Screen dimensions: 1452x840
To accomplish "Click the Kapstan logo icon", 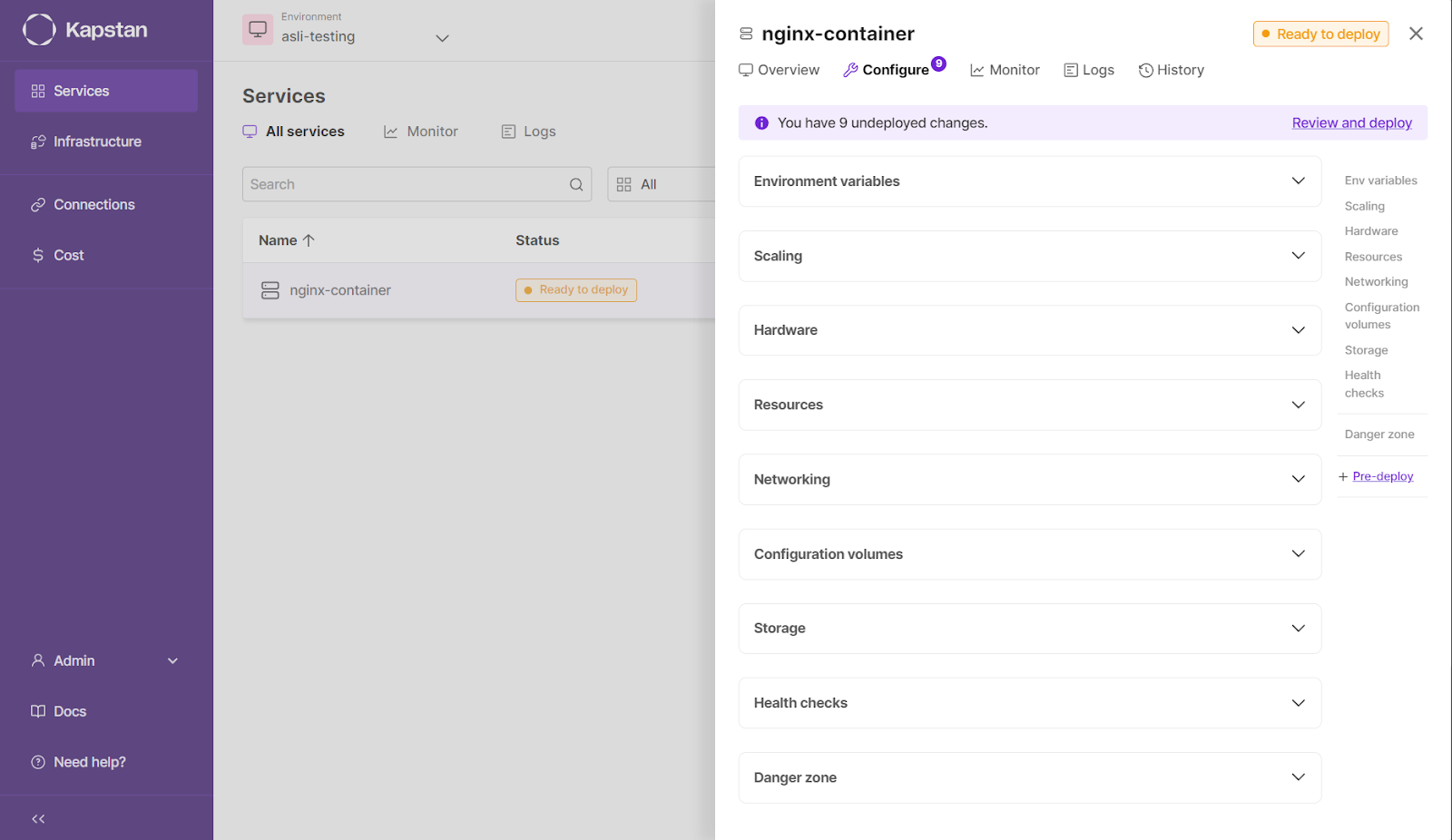I will [x=39, y=30].
